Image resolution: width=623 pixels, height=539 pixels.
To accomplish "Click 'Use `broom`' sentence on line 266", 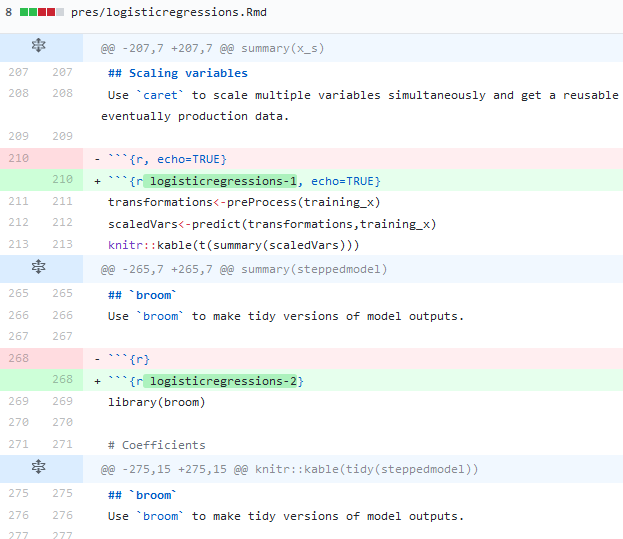I will [x=286, y=317].
